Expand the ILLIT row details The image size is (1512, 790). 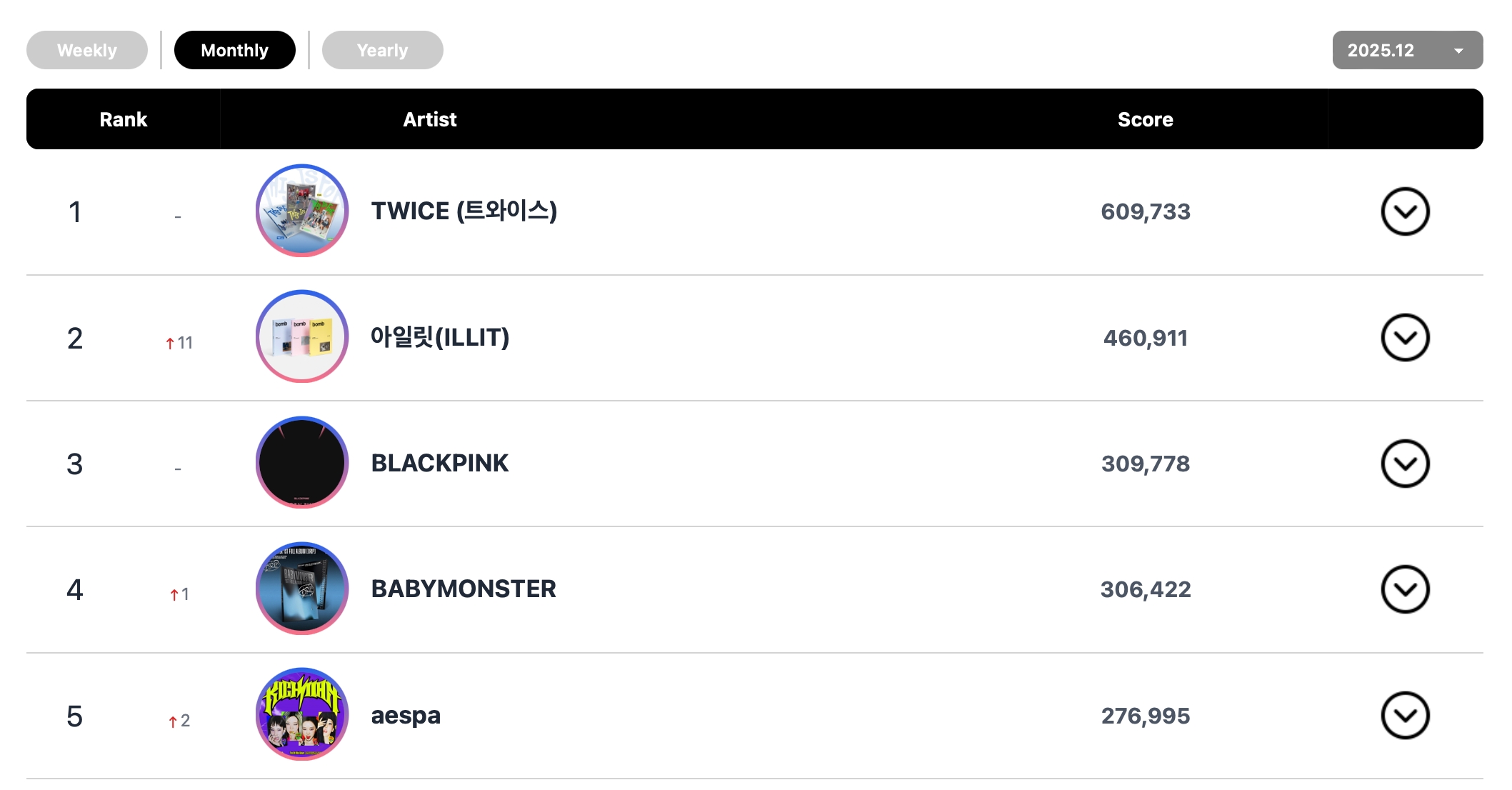point(1404,338)
